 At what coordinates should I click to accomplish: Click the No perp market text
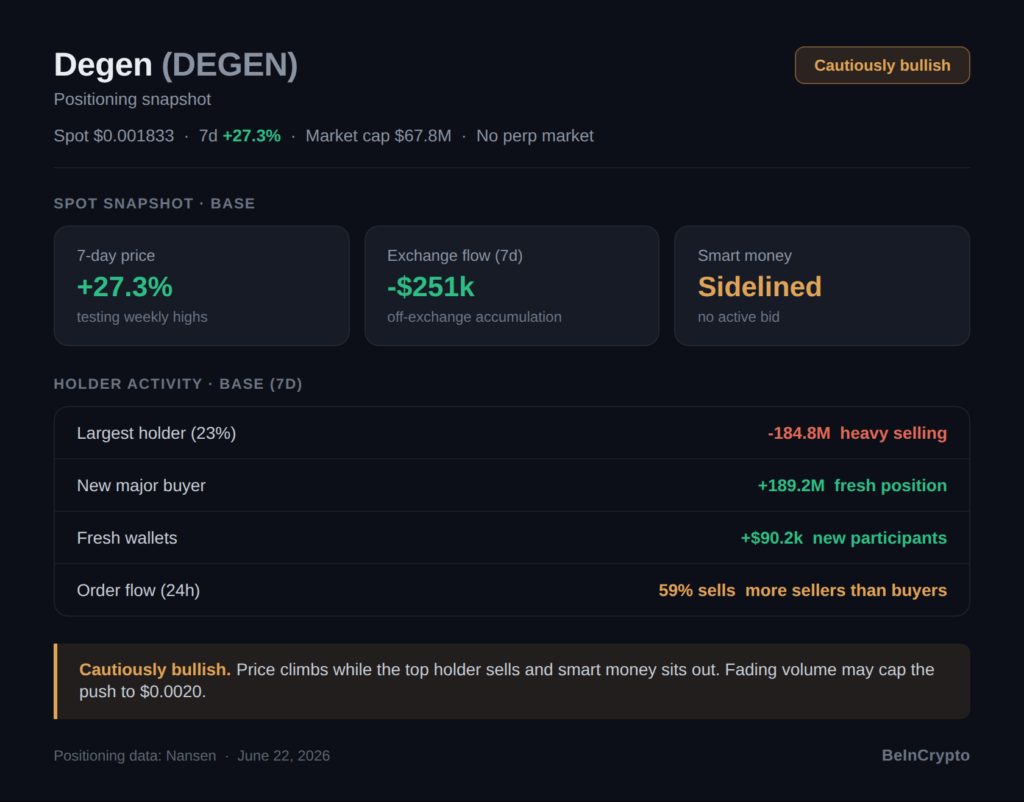pyautogui.click(x=535, y=136)
